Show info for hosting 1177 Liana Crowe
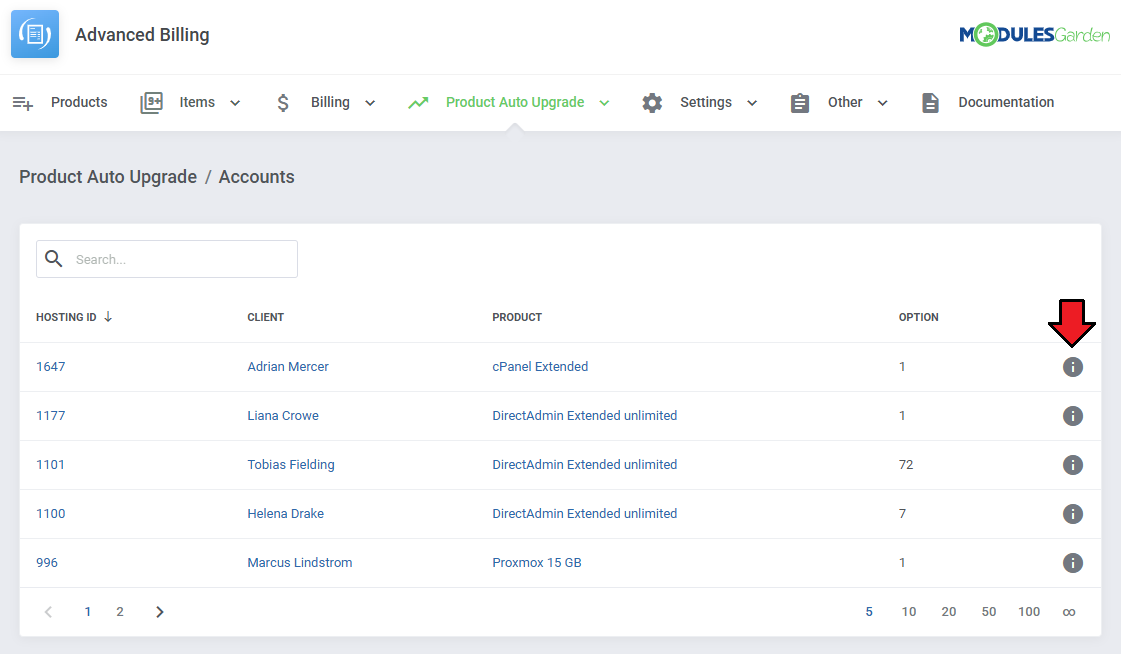Viewport: 1121px width, 654px height. click(x=1072, y=416)
